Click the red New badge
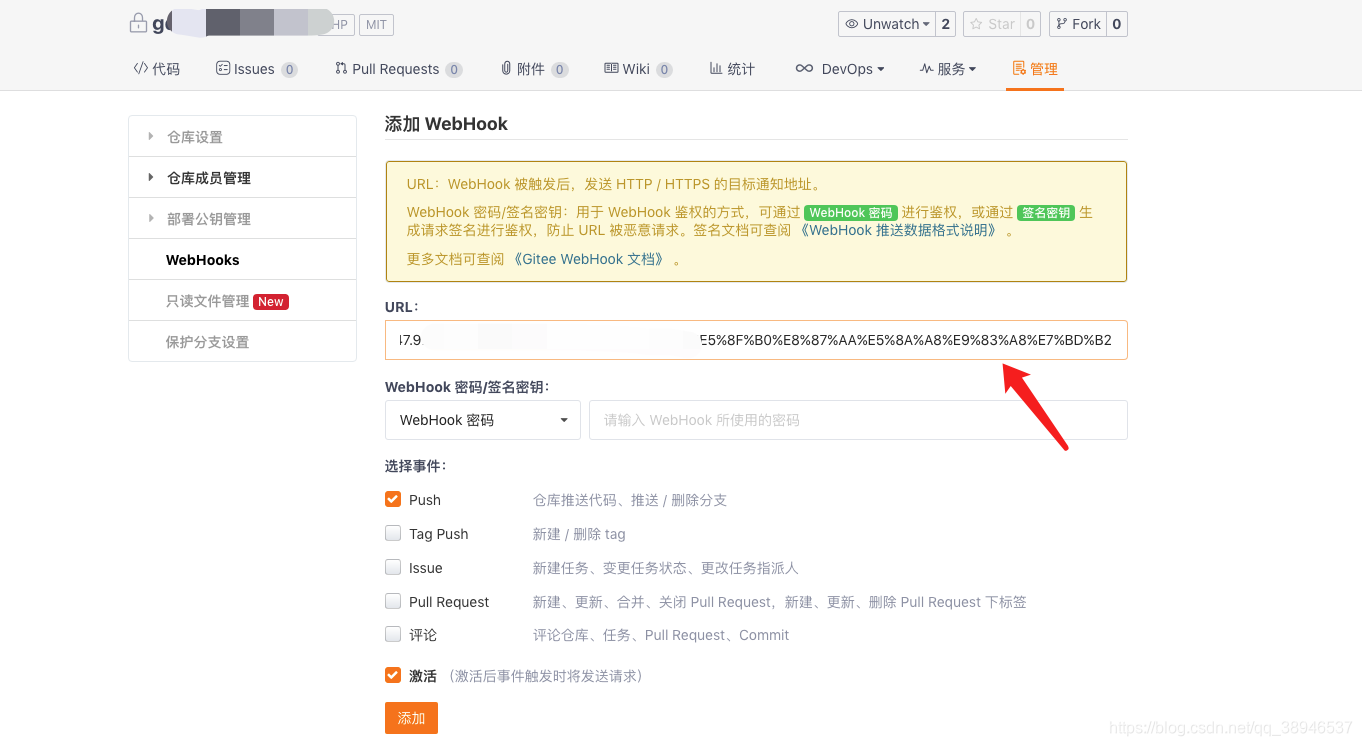 pyautogui.click(x=271, y=301)
